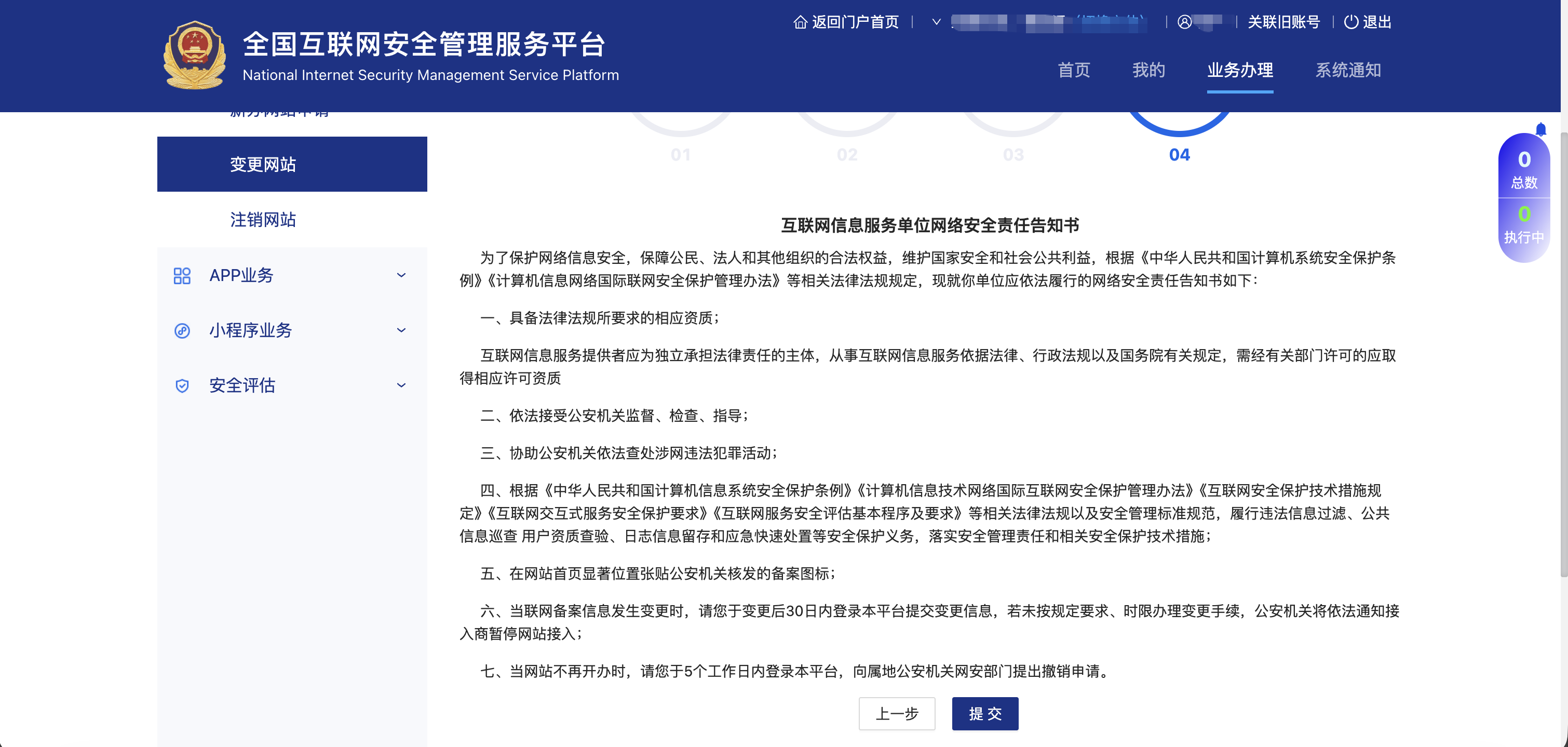Expand the 安全评估 menu chevron
Screen dimensions: 1568x747
401,385
